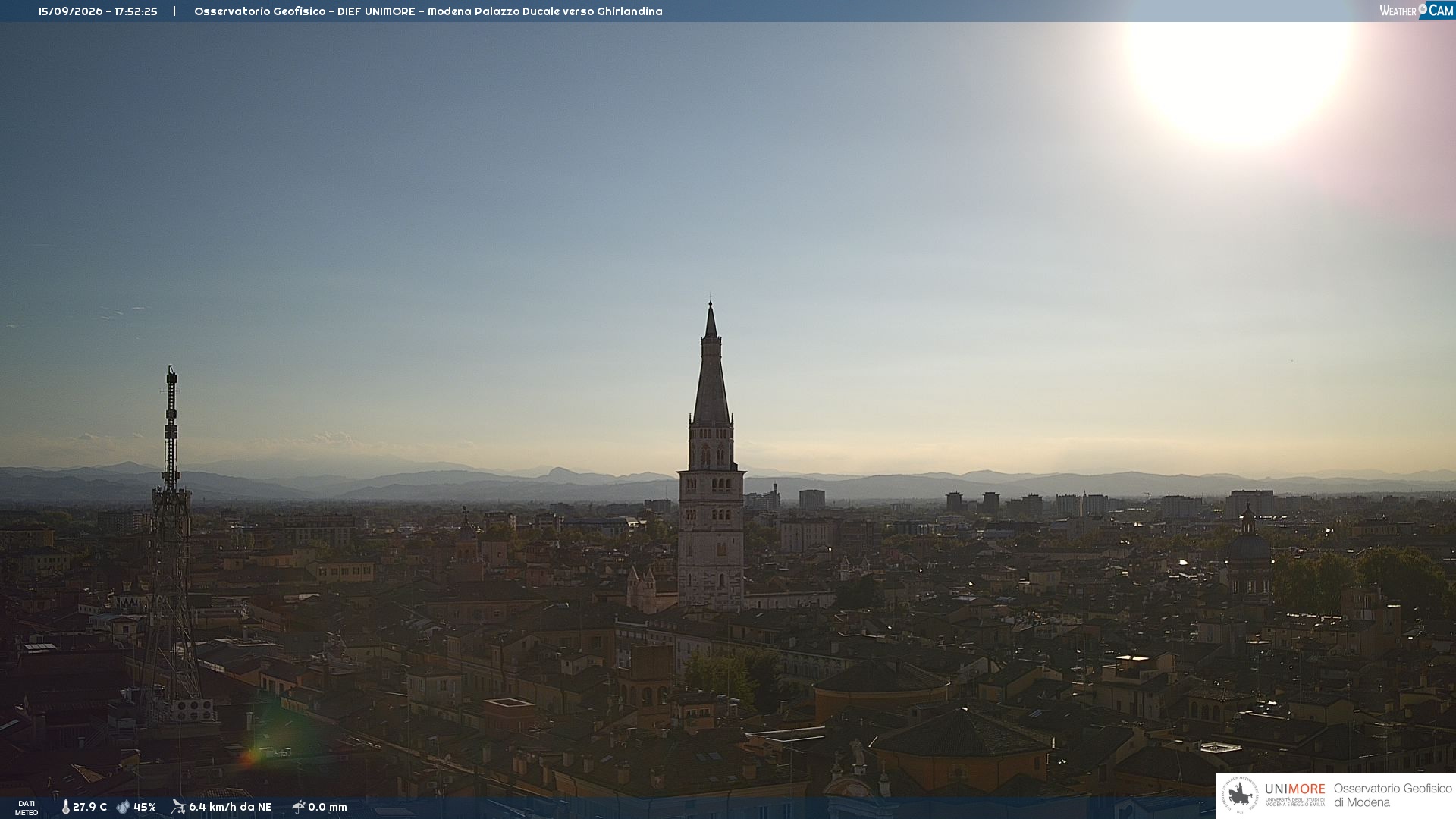Select the 0.0 mm rainfall value
Viewport: 1456px width, 819px height.
[x=328, y=807]
